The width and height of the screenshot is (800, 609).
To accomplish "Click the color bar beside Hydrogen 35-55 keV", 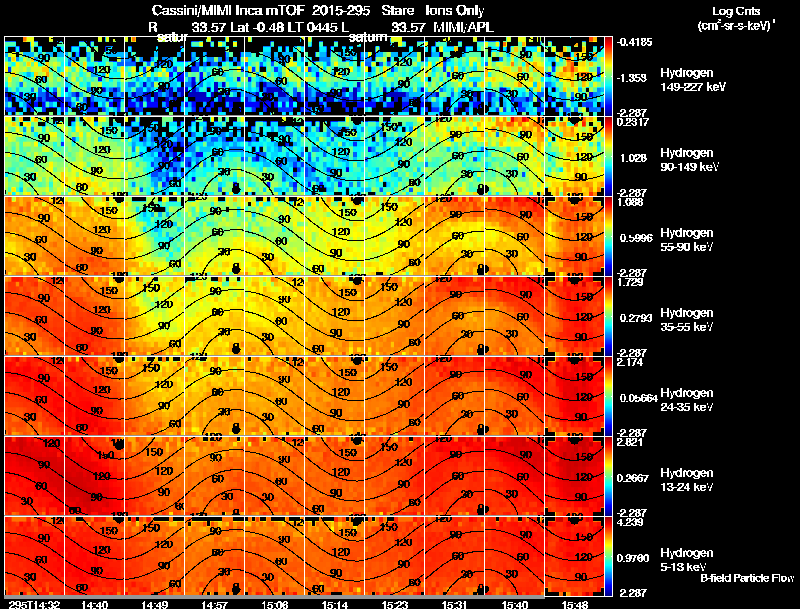I will tap(608, 316).
